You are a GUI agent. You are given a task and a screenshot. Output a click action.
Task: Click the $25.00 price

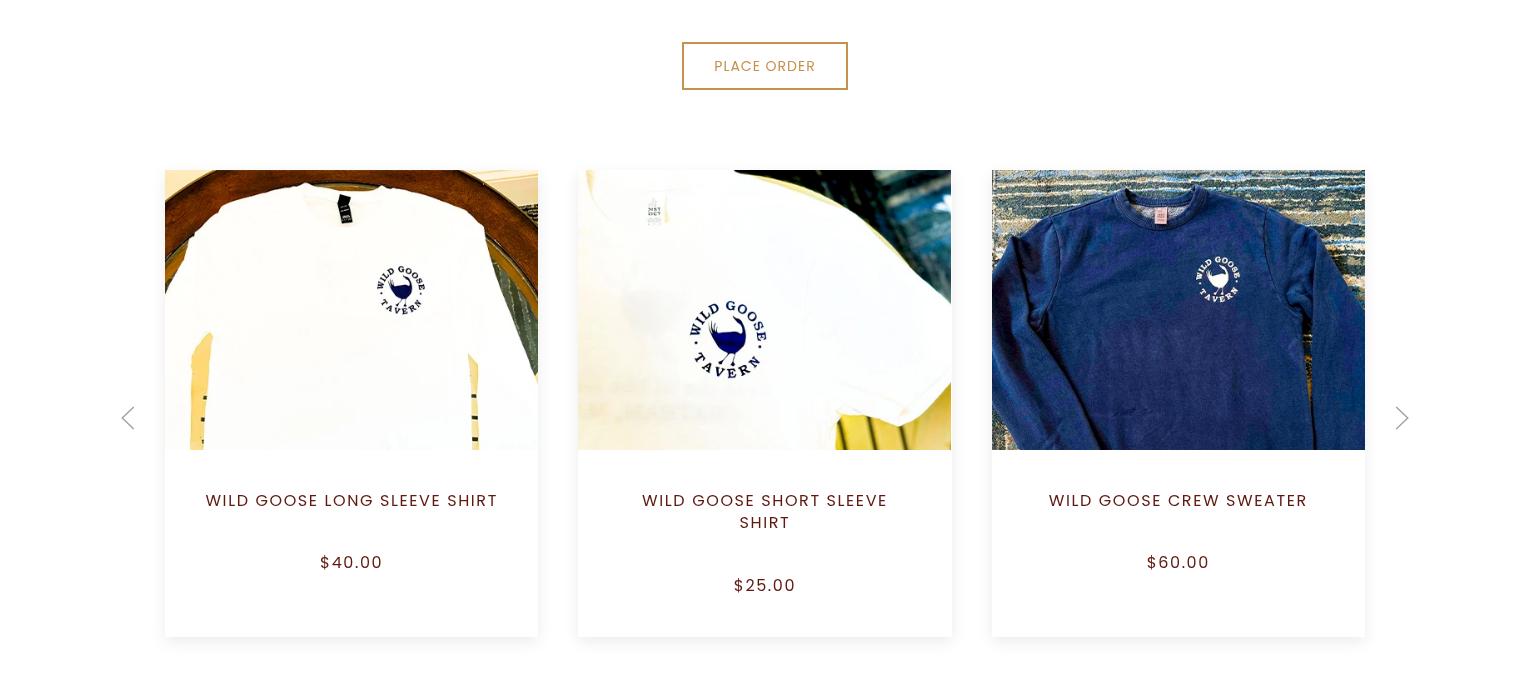click(764, 586)
